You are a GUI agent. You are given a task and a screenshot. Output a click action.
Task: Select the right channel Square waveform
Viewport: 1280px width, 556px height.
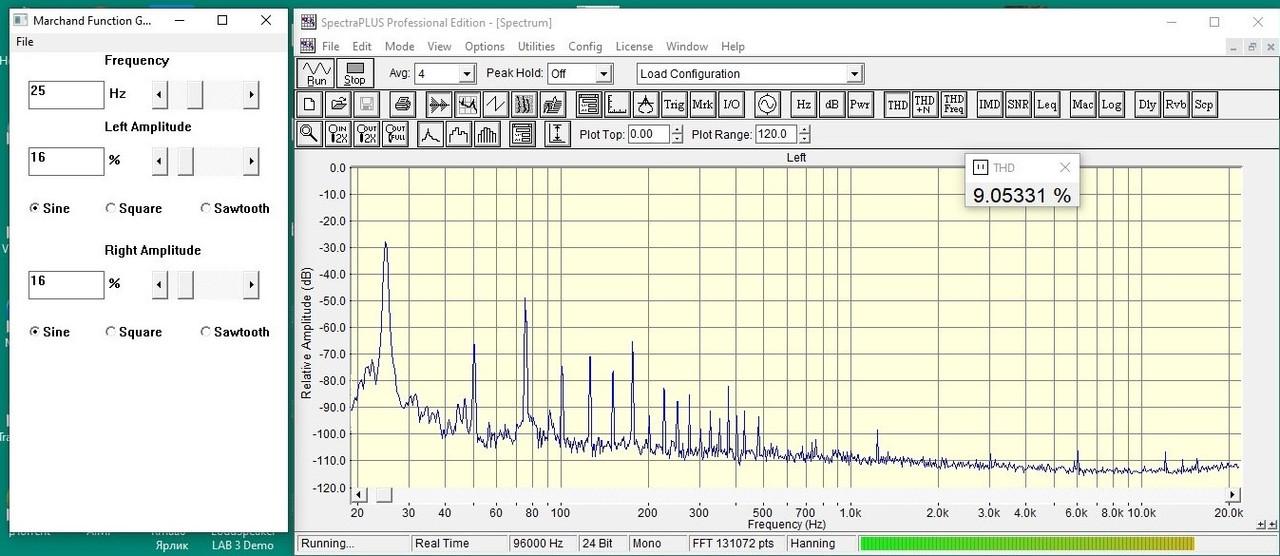point(133,332)
